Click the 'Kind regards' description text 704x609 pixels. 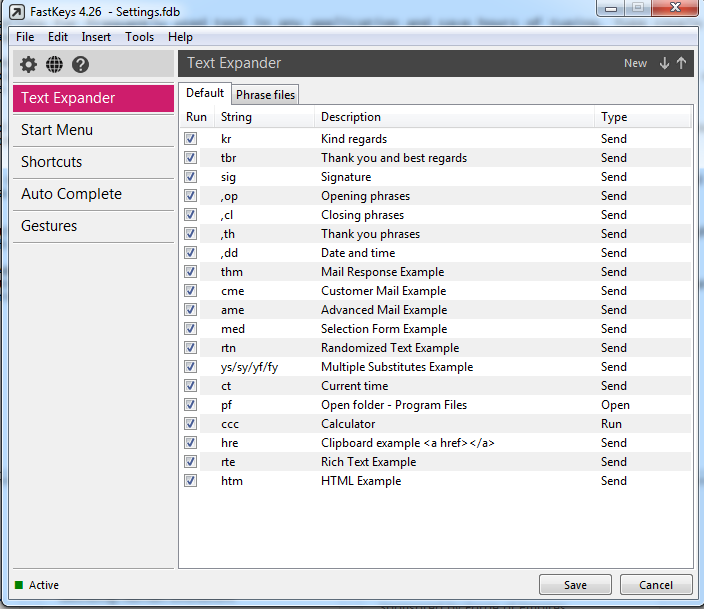354,139
